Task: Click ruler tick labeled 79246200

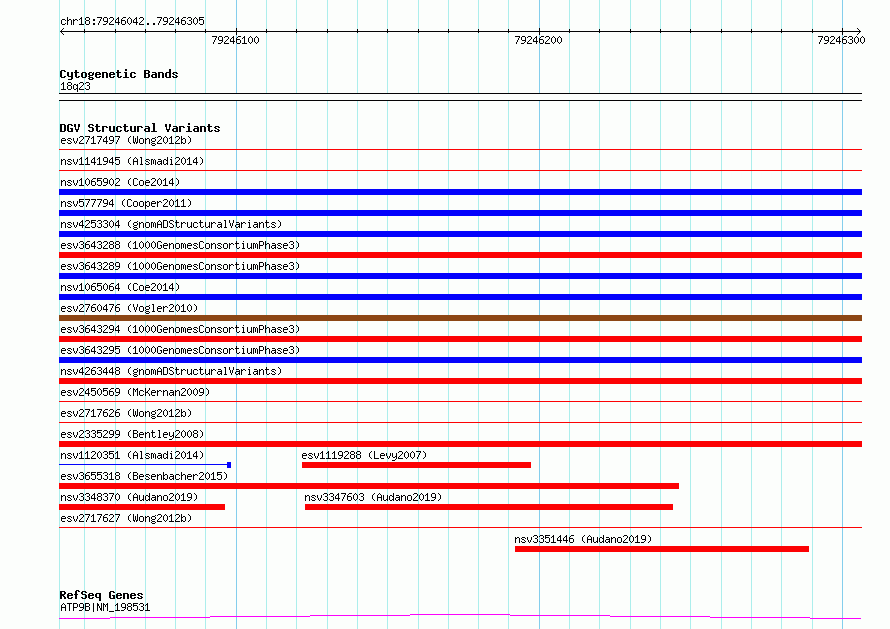Action: [x=538, y=40]
